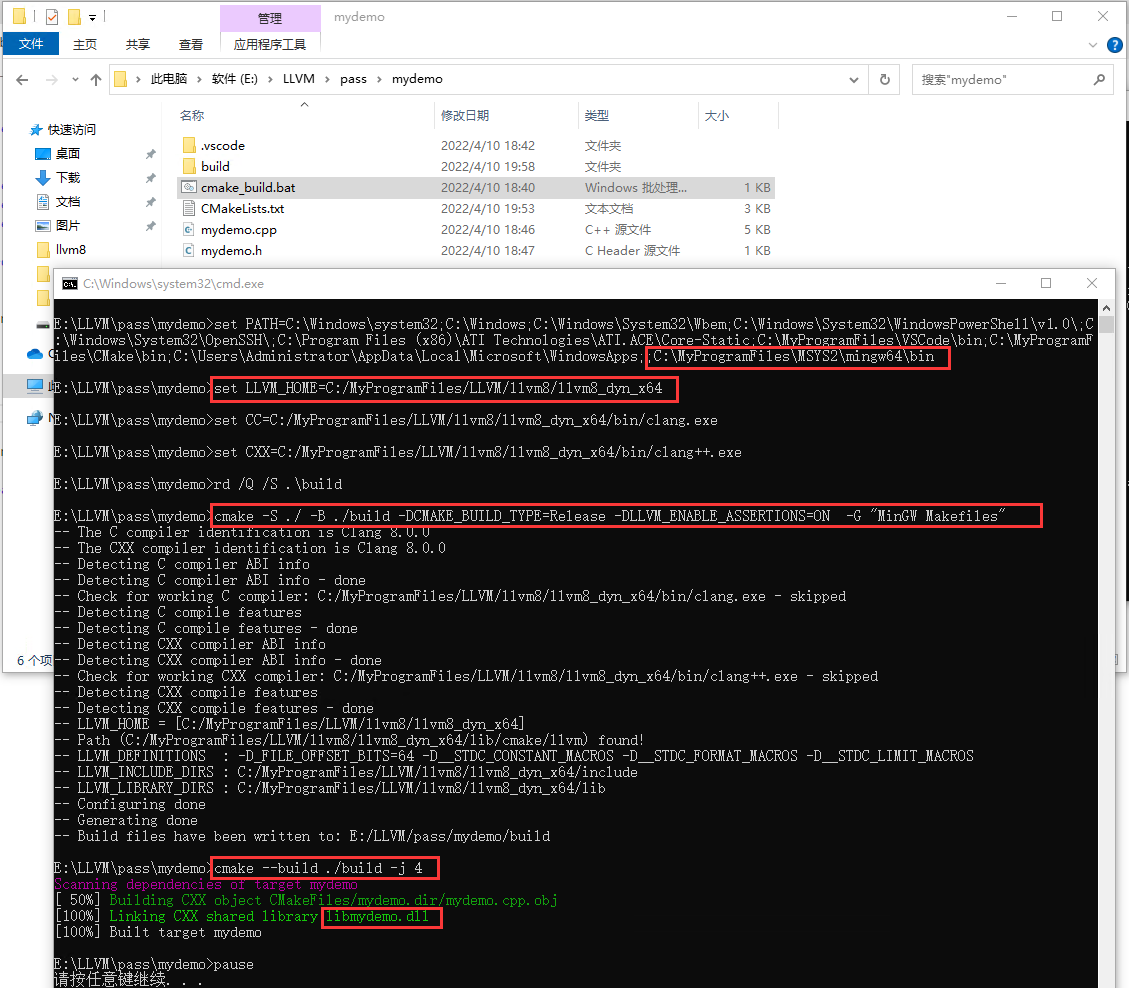Viewport: 1129px width, 988px height.
Task: Open 桌面 in the navigation pane
Action: (68, 153)
